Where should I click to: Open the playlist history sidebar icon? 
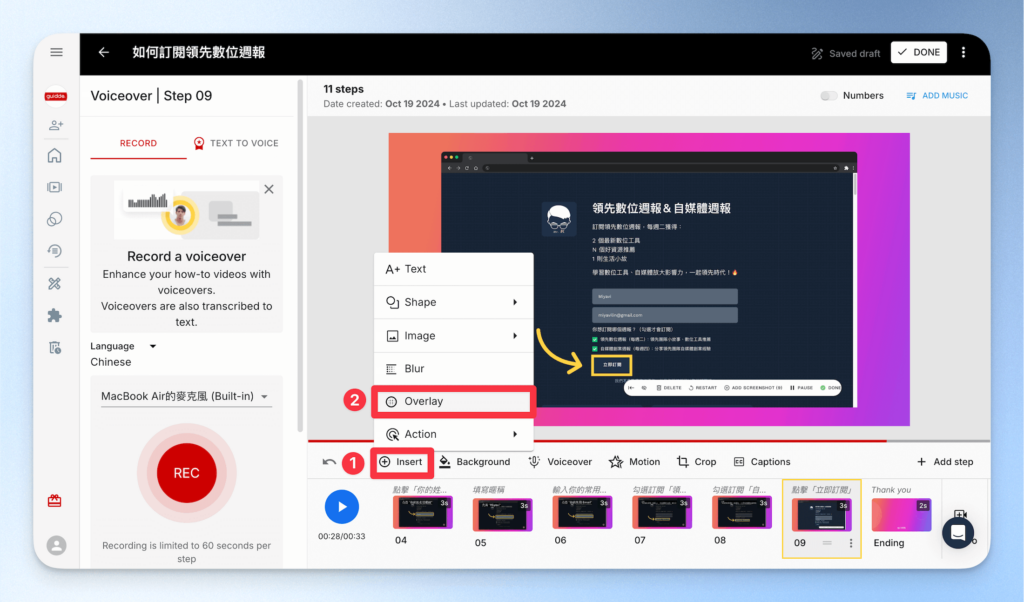55,251
